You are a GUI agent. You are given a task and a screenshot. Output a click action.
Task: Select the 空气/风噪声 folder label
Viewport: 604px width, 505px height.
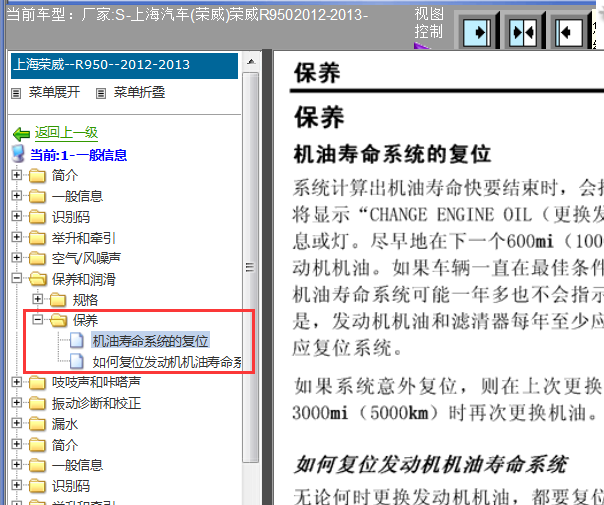click(x=86, y=258)
